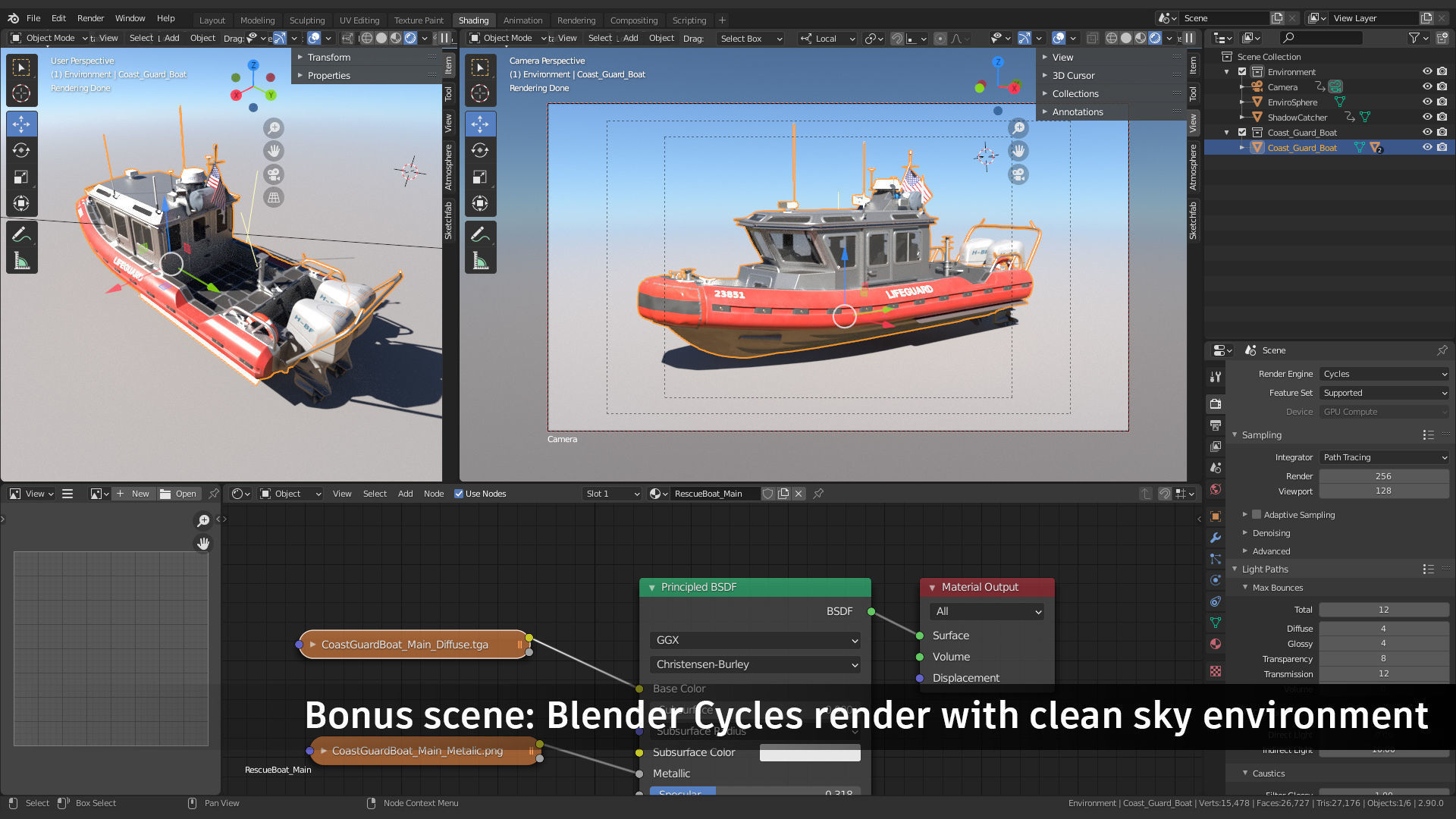This screenshot has height=819, width=1456.
Task: Click the pan hand gizmo in camera viewport
Action: pos(1018,151)
